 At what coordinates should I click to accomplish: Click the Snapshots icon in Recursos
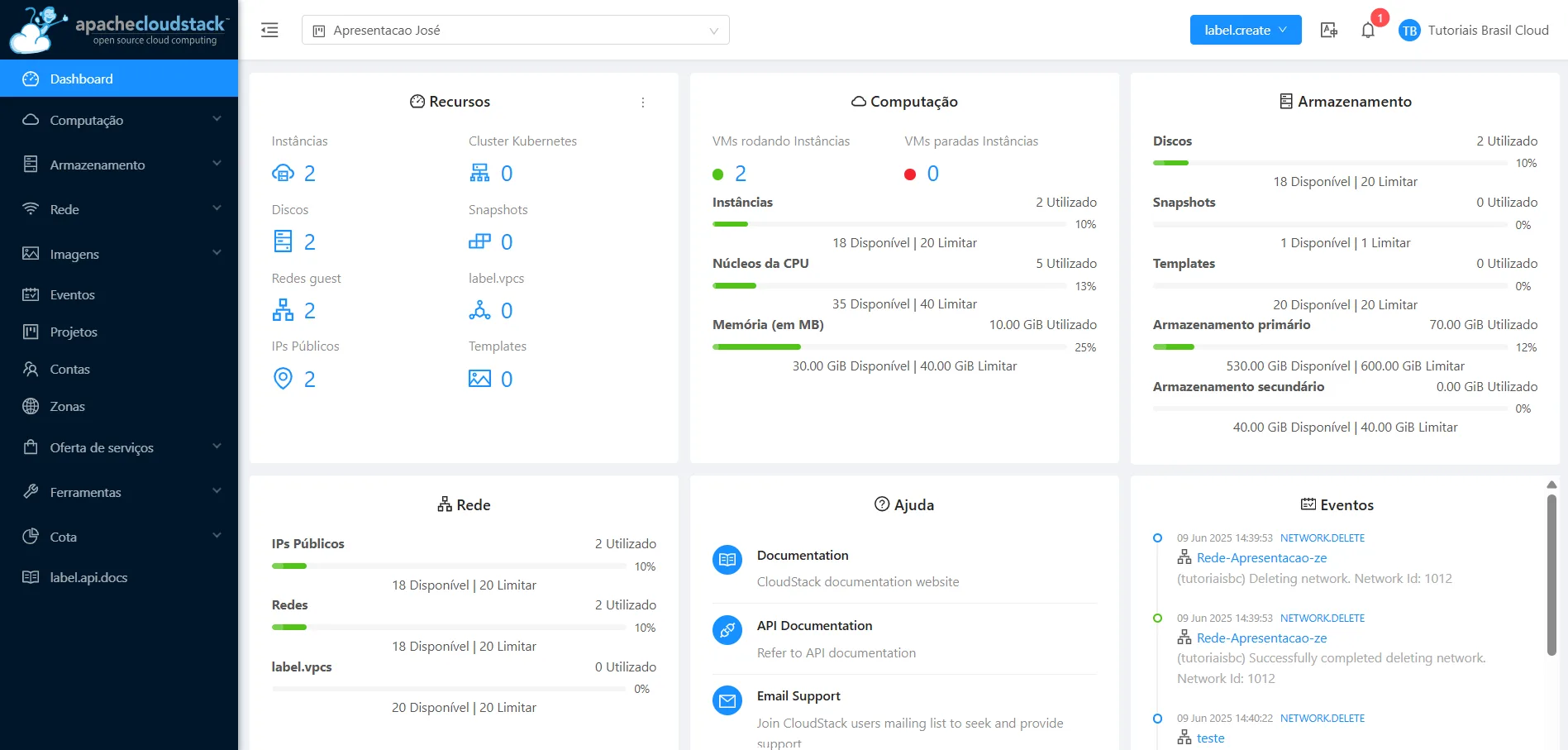(x=479, y=241)
